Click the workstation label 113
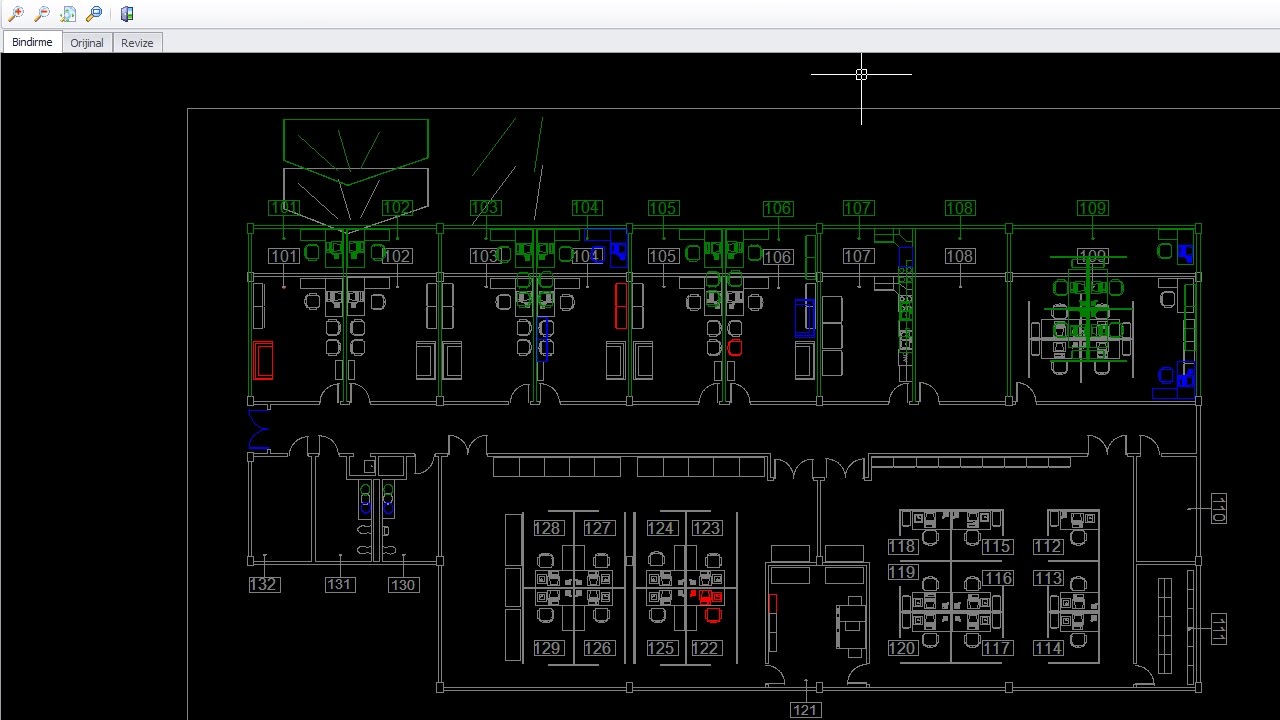Screen dimensions: 1280x720 point(1048,578)
